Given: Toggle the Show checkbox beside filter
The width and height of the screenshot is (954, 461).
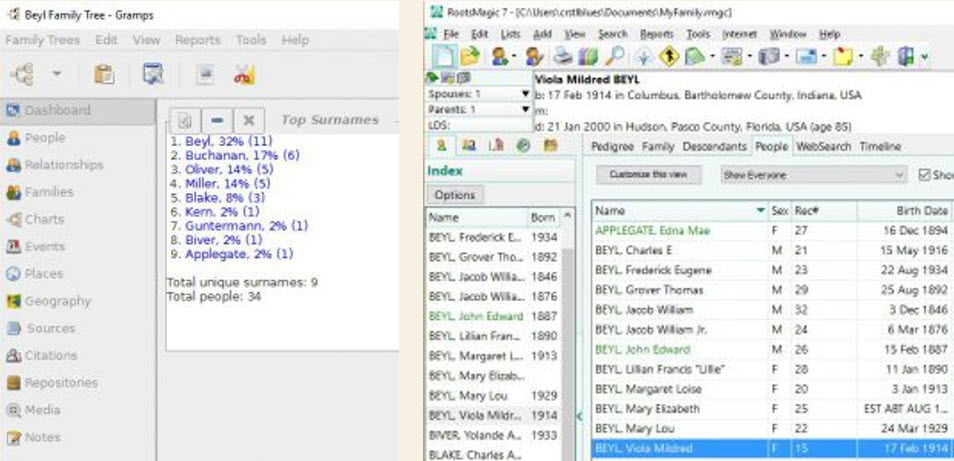Looking at the screenshot, I should pyautogui.click(x=924, y=175).
